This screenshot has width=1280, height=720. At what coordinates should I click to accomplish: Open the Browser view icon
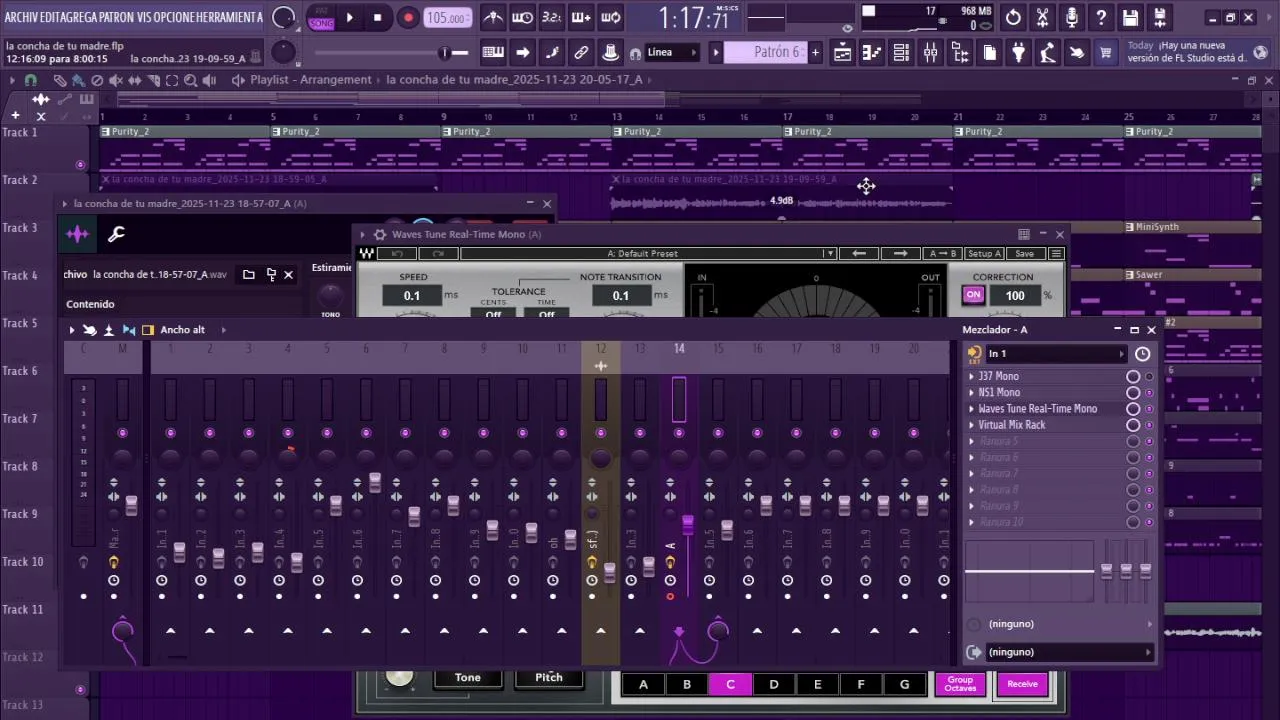click(960, 53)
